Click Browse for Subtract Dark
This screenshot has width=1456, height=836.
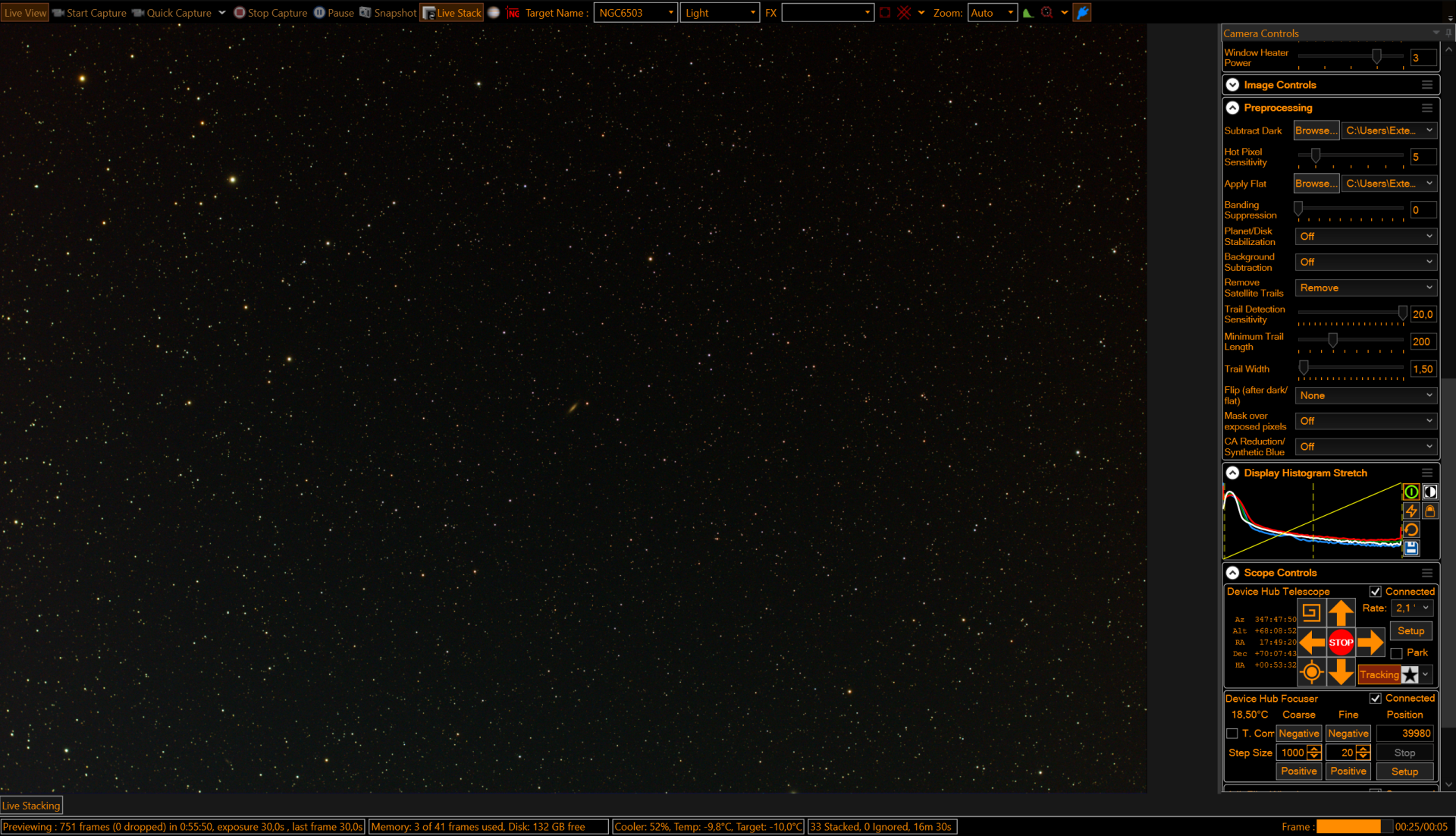[x=1316, y=130]
